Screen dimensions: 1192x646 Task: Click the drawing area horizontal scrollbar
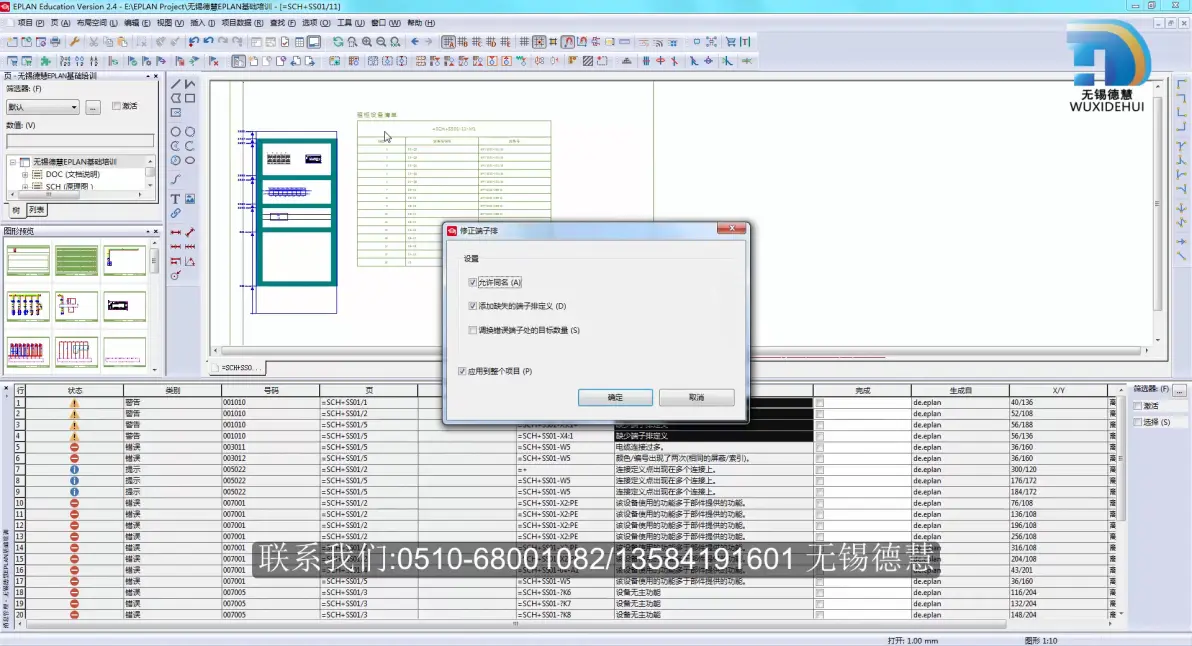681,350
